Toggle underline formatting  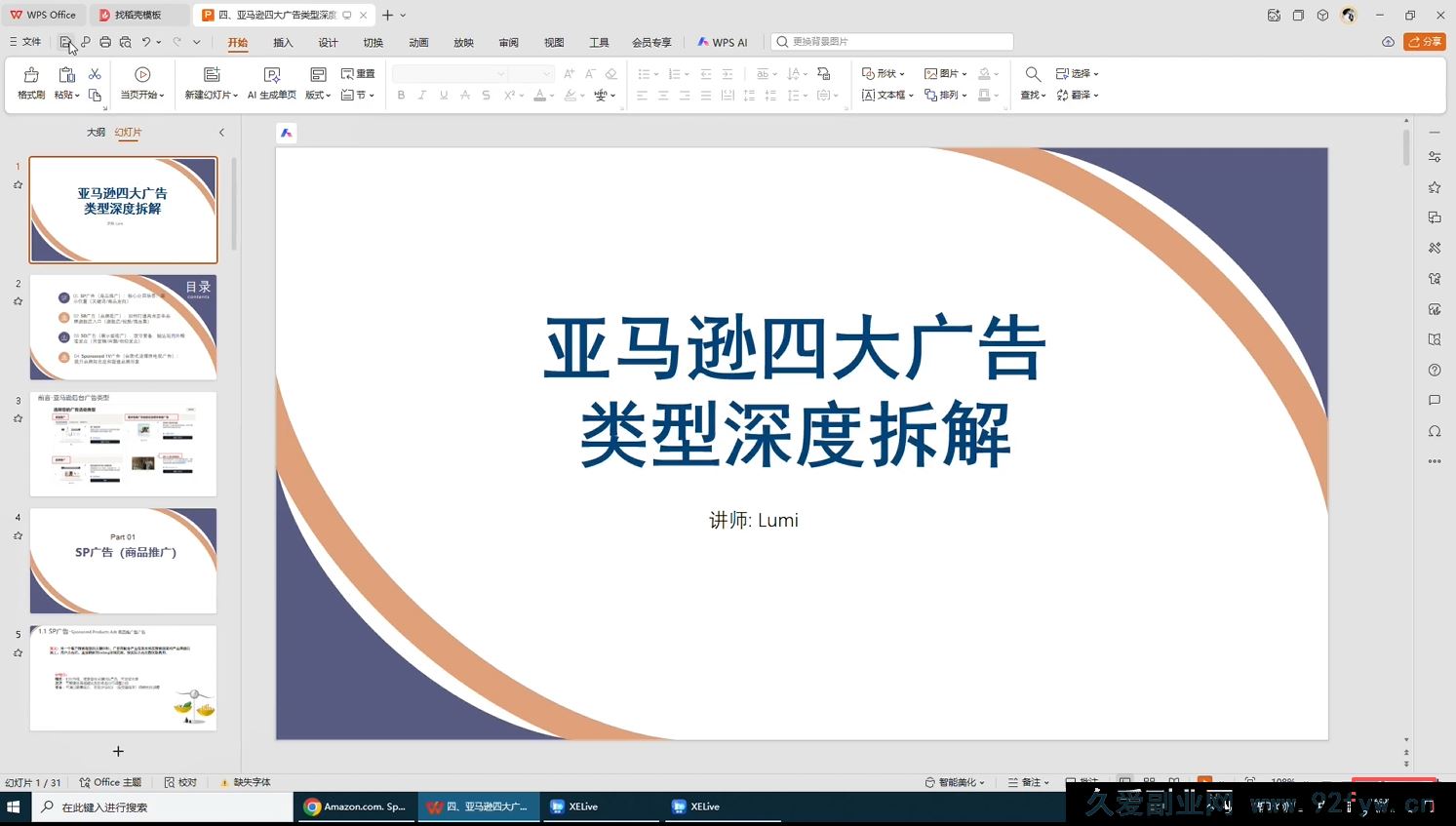[442, 95]
